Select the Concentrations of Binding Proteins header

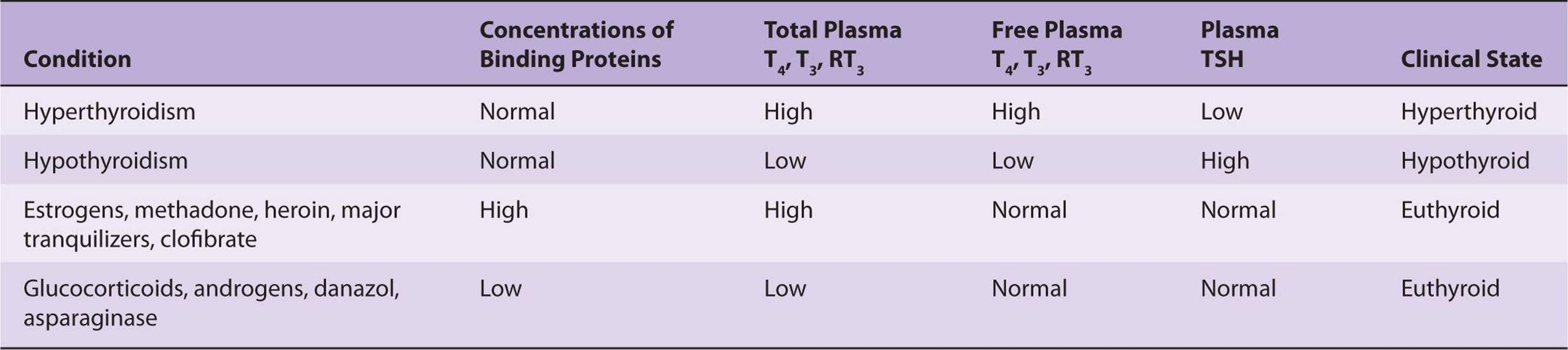coord(576,44)
